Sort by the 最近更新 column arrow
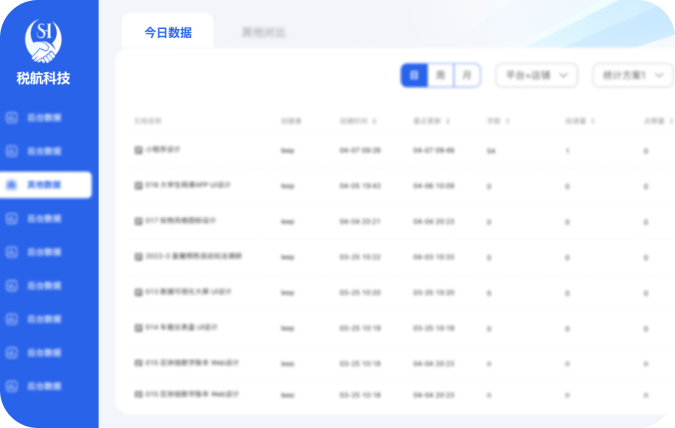This screenshot has height=428, width=675. tap(448, 121)
